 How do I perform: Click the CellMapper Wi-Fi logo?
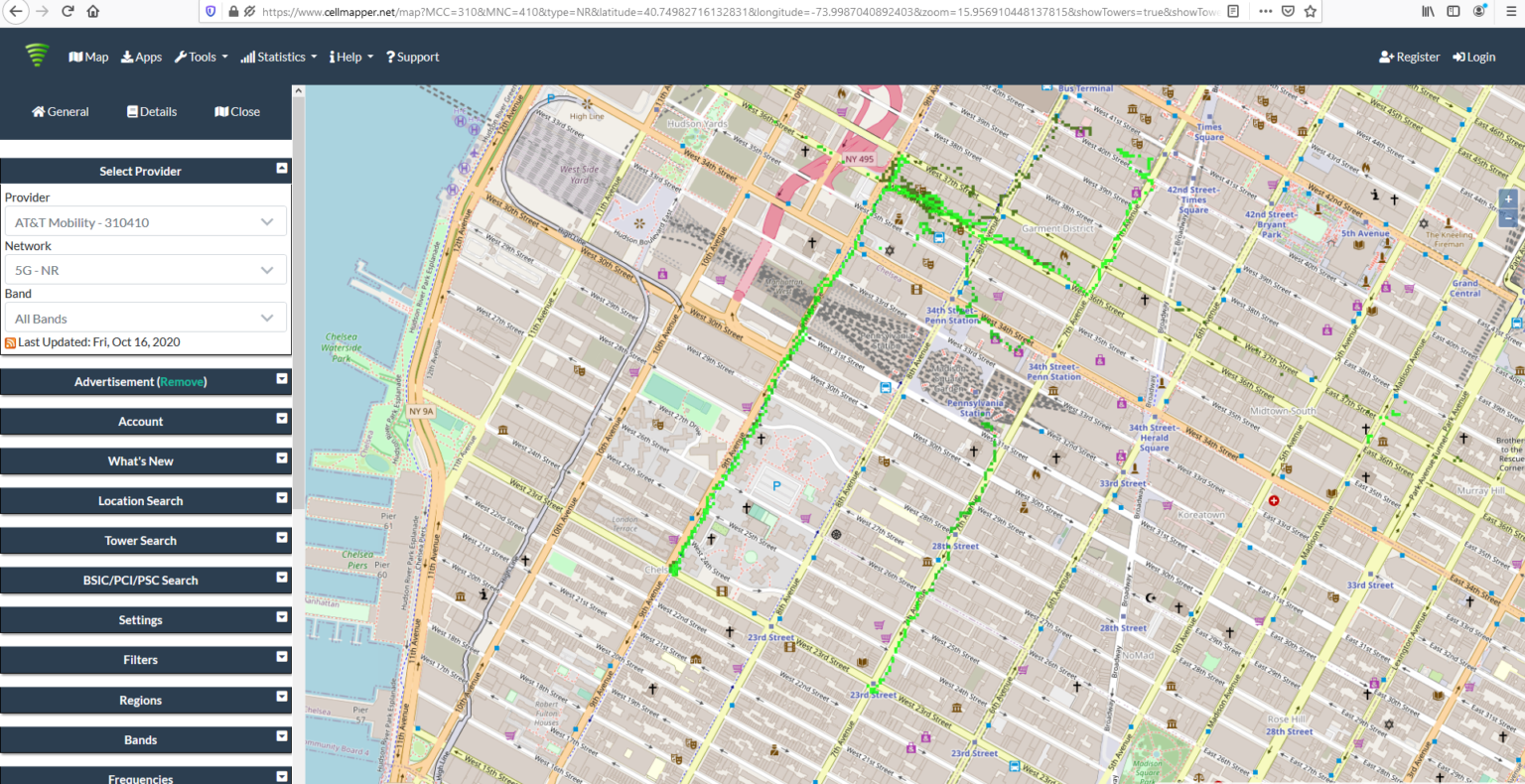pyautogui.click(x=37, y=56)
